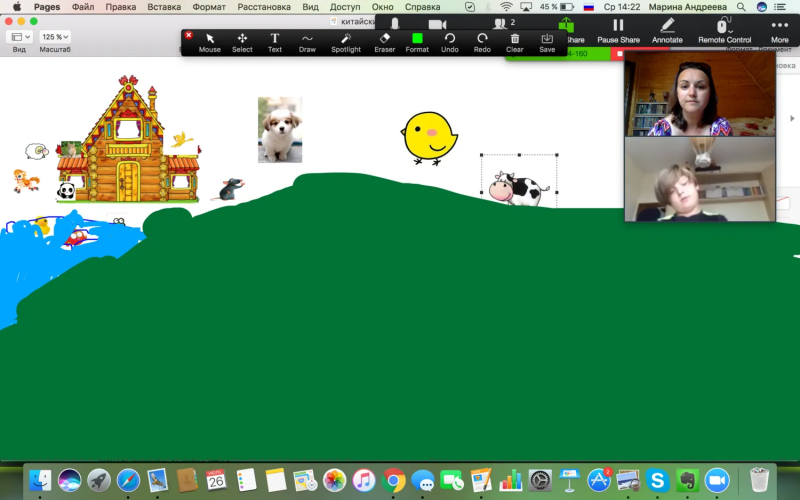
Task: Redo the annotation
Action: point(482,42)
